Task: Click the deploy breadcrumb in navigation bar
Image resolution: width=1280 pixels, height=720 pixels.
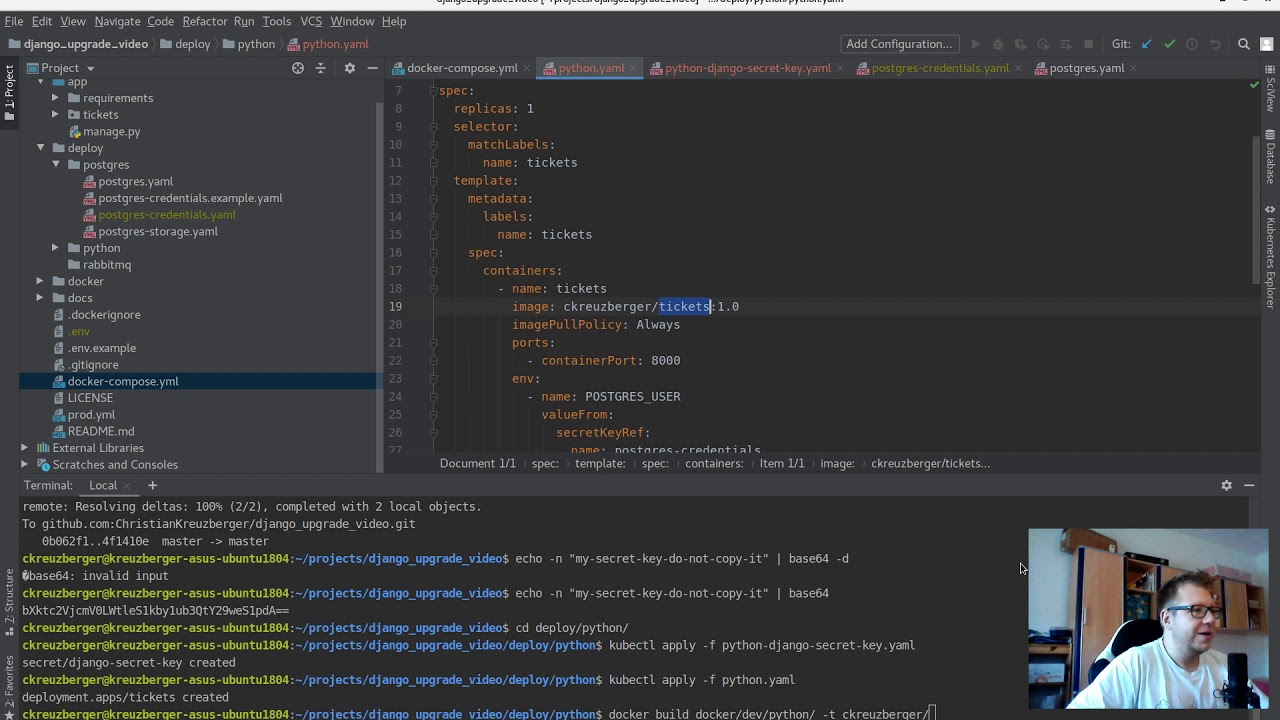Action: pos(193,44)
